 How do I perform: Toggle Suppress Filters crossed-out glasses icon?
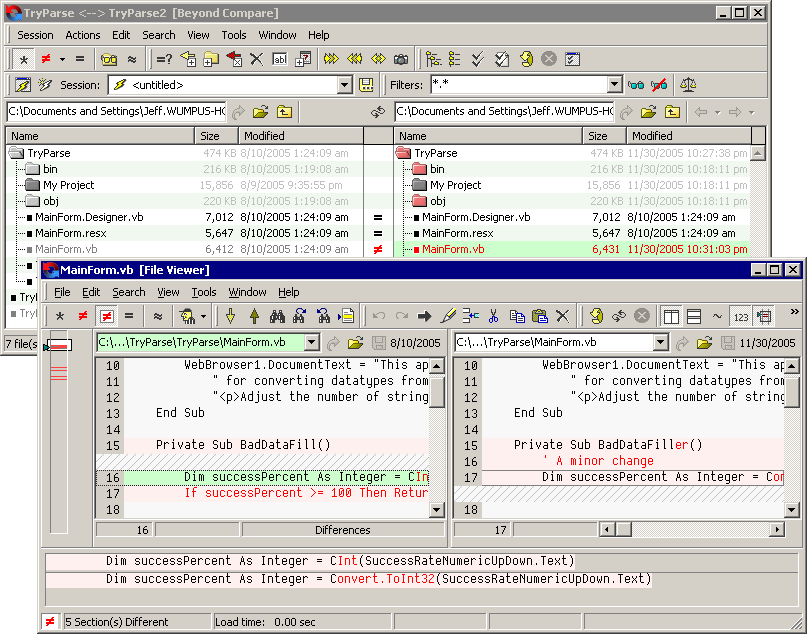659,85
